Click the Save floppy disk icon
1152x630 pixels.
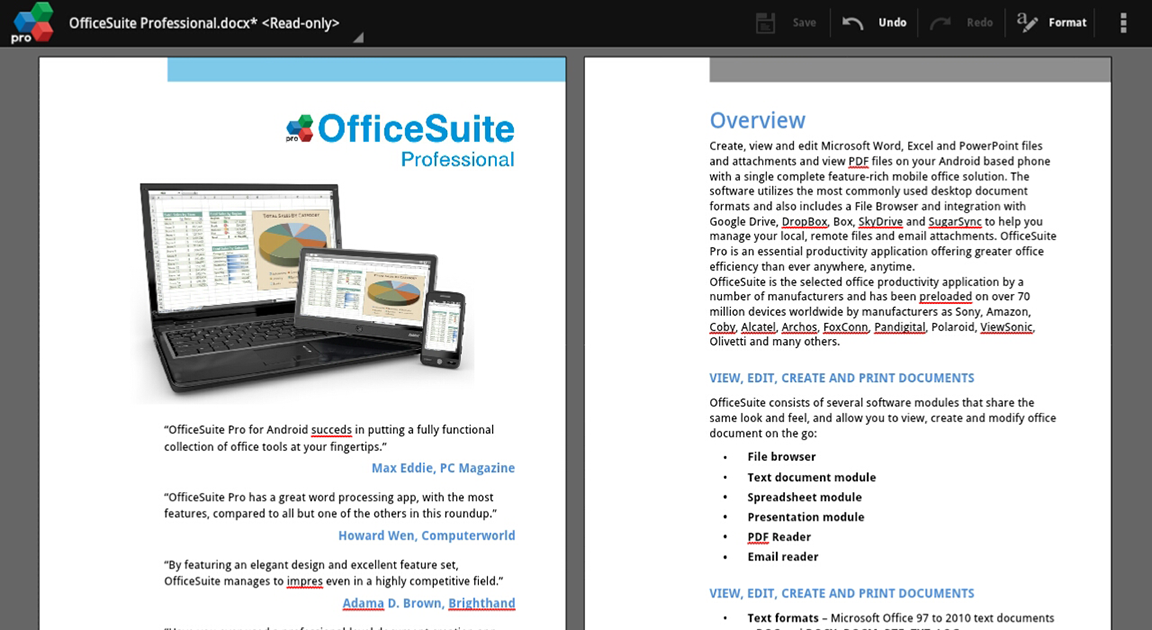pos(765,23)
